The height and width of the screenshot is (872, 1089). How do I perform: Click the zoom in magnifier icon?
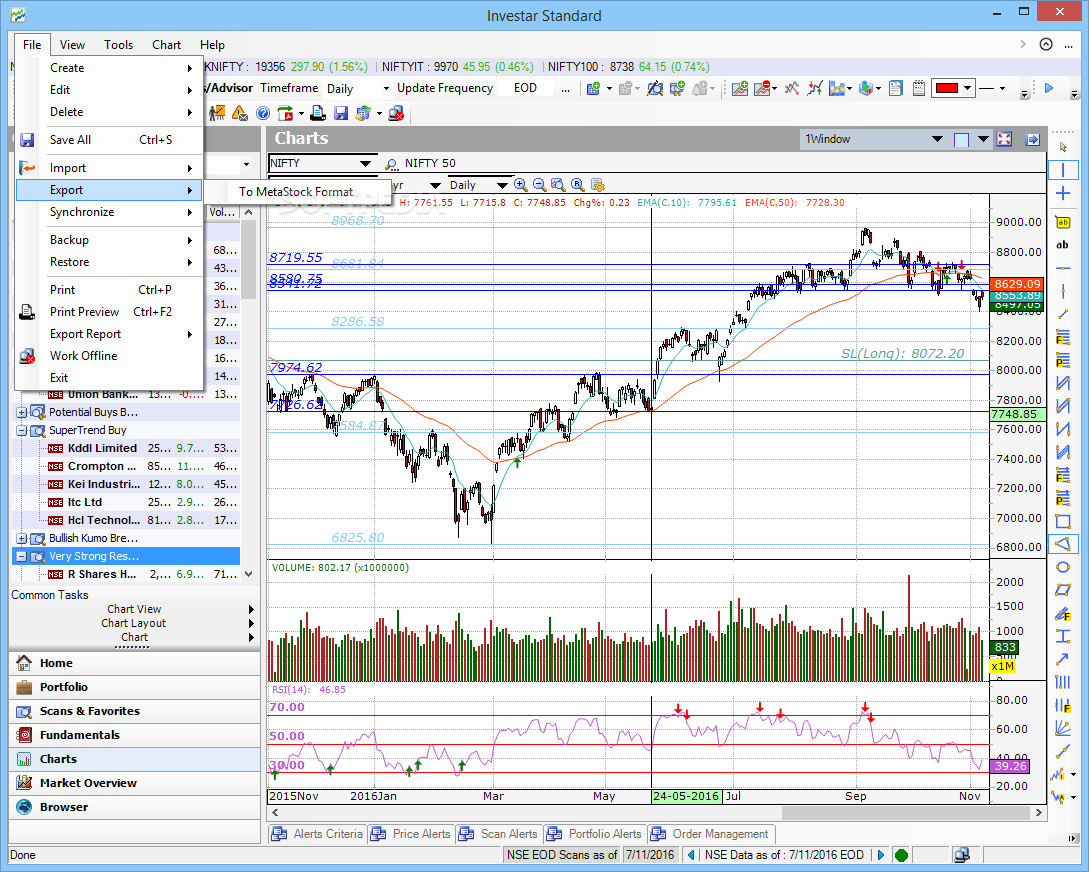point(520,185)
